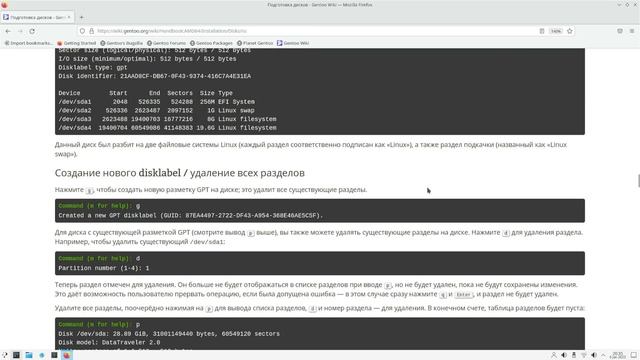Open the tracking protection shield in address bar
This screenshot has height=360, width=640.
82,31
